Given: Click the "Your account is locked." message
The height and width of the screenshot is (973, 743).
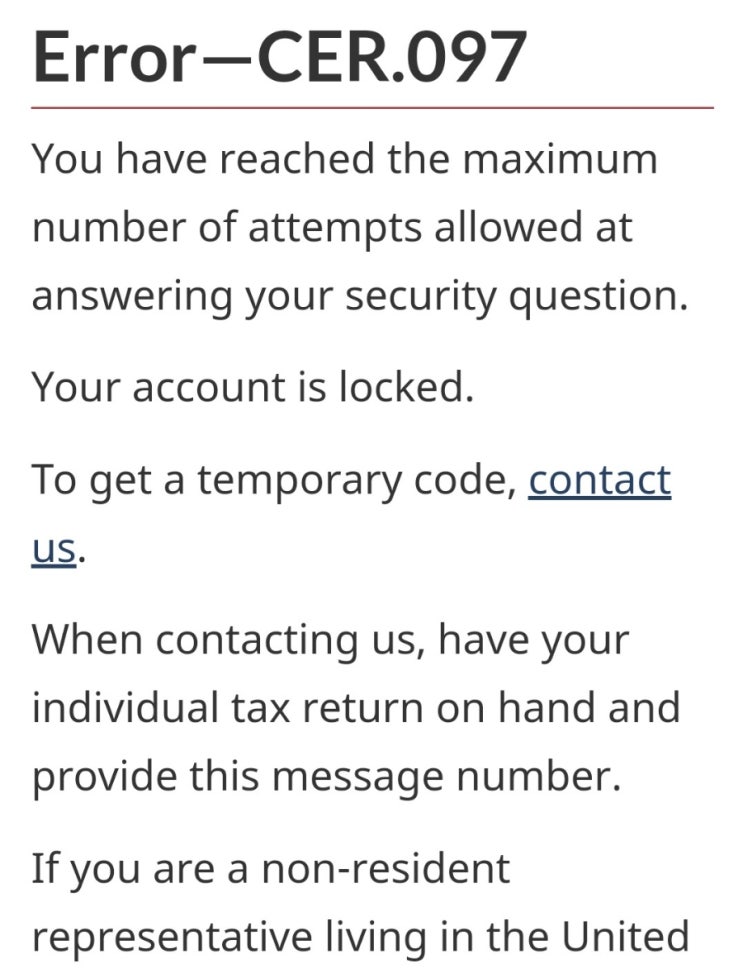Looking at the screenshot, I should (x=252, y=387).
